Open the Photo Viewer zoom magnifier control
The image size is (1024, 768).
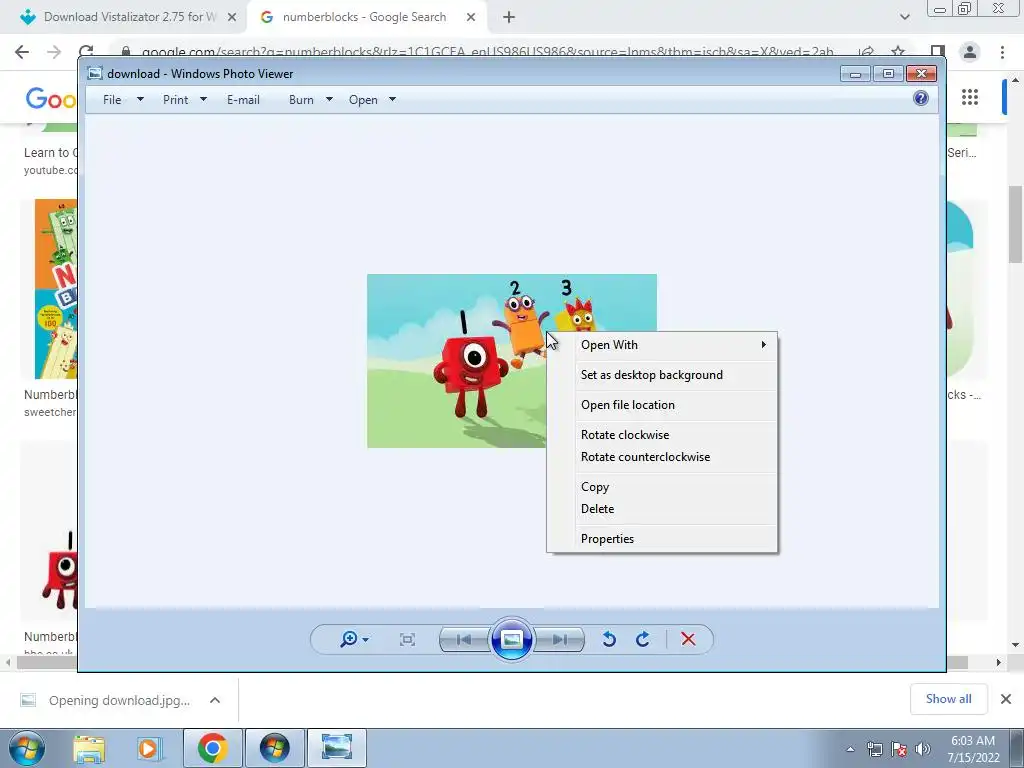click(x=354, y=639)
